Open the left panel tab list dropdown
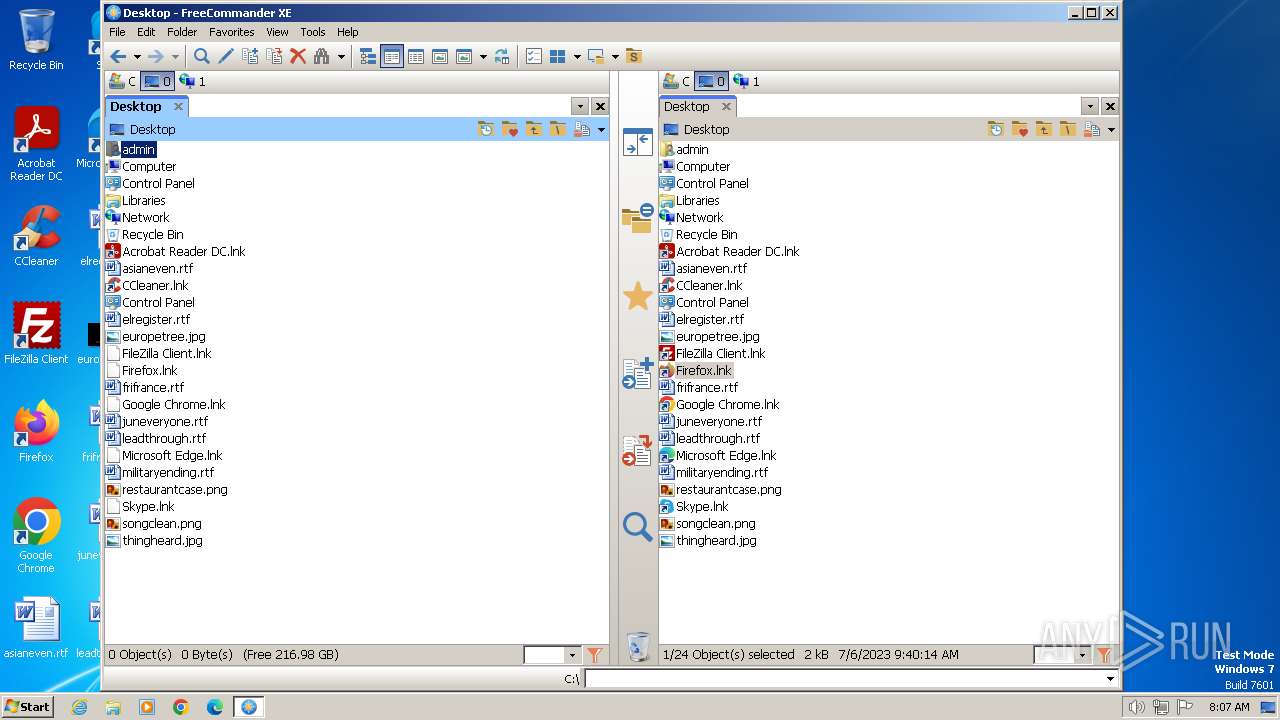This screenshot has height=720, width=1280. pyautogui.click(x=580, y=106)
